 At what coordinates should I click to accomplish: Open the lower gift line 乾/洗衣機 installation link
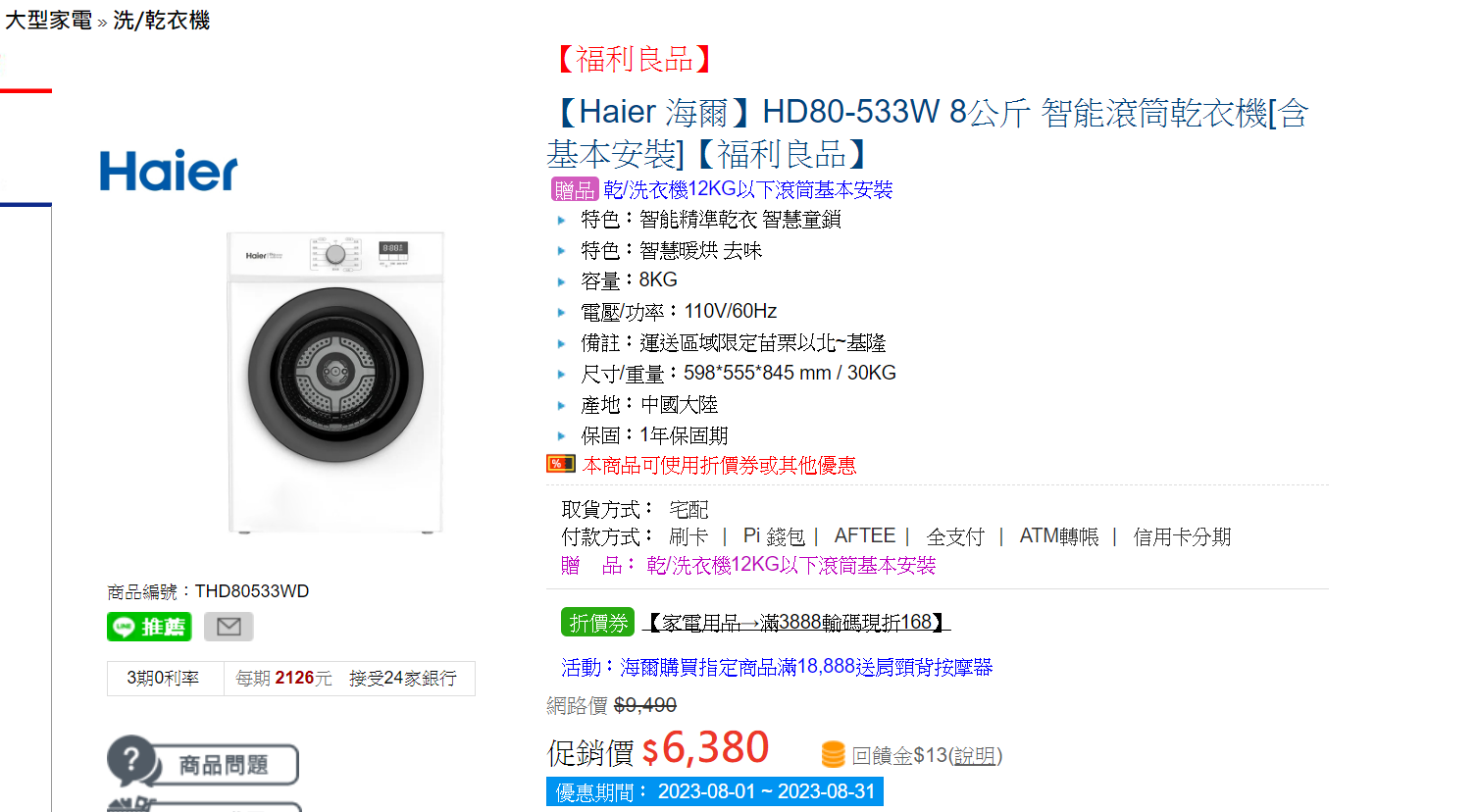[x=791, y=566]
